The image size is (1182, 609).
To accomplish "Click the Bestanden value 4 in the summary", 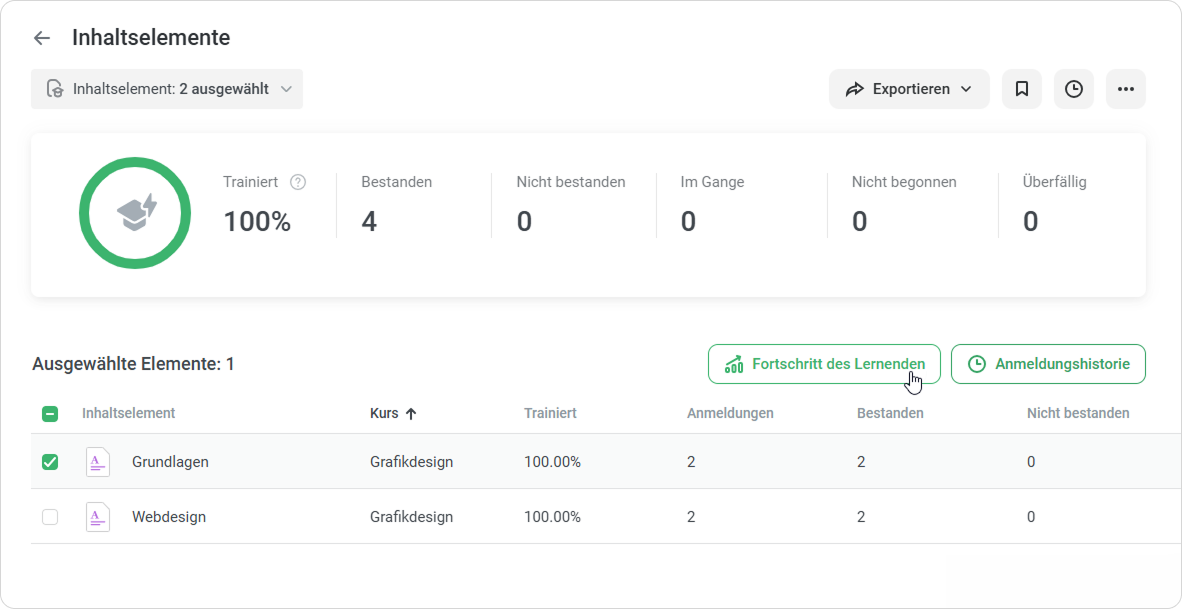I will click(x=369, y=222).
